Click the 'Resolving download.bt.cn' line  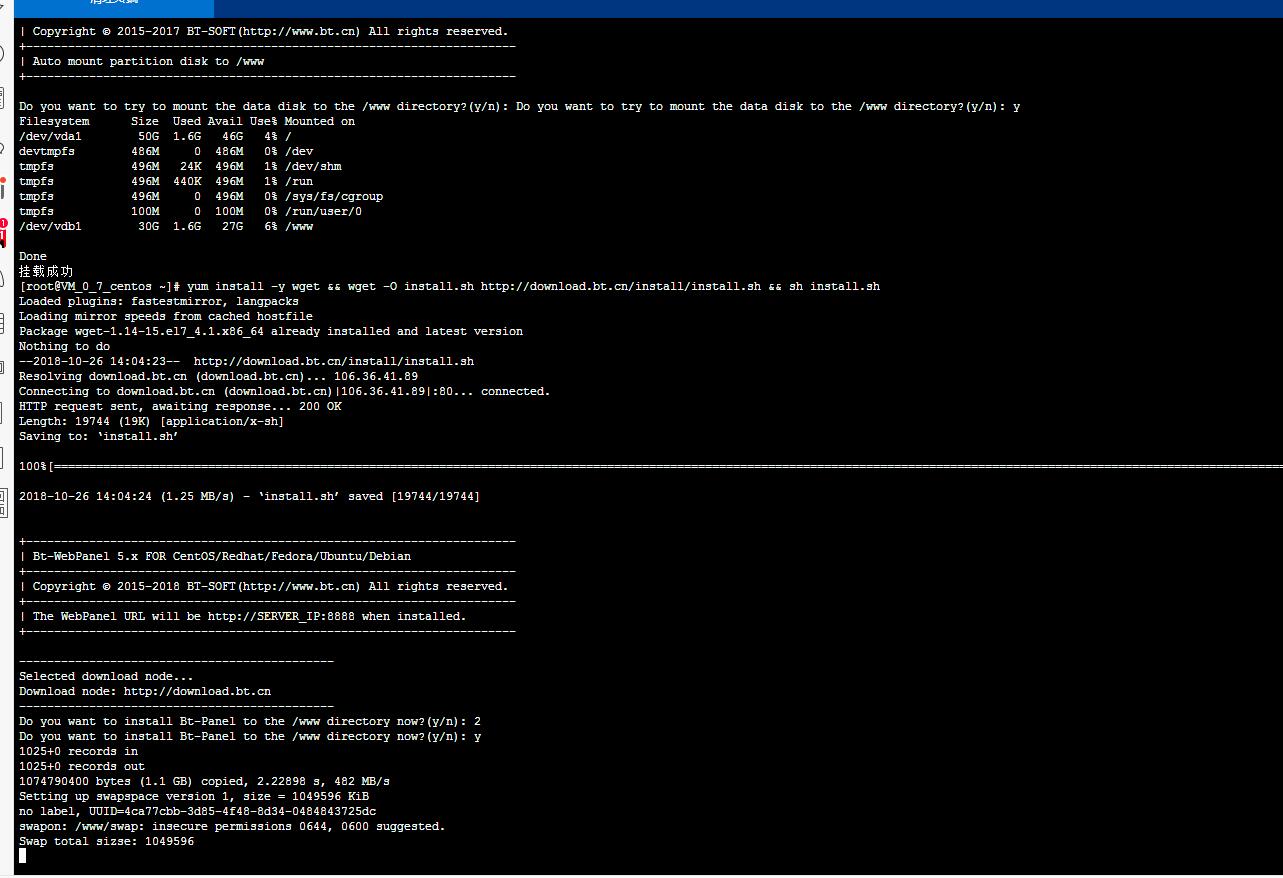click(x=219, y=376)
